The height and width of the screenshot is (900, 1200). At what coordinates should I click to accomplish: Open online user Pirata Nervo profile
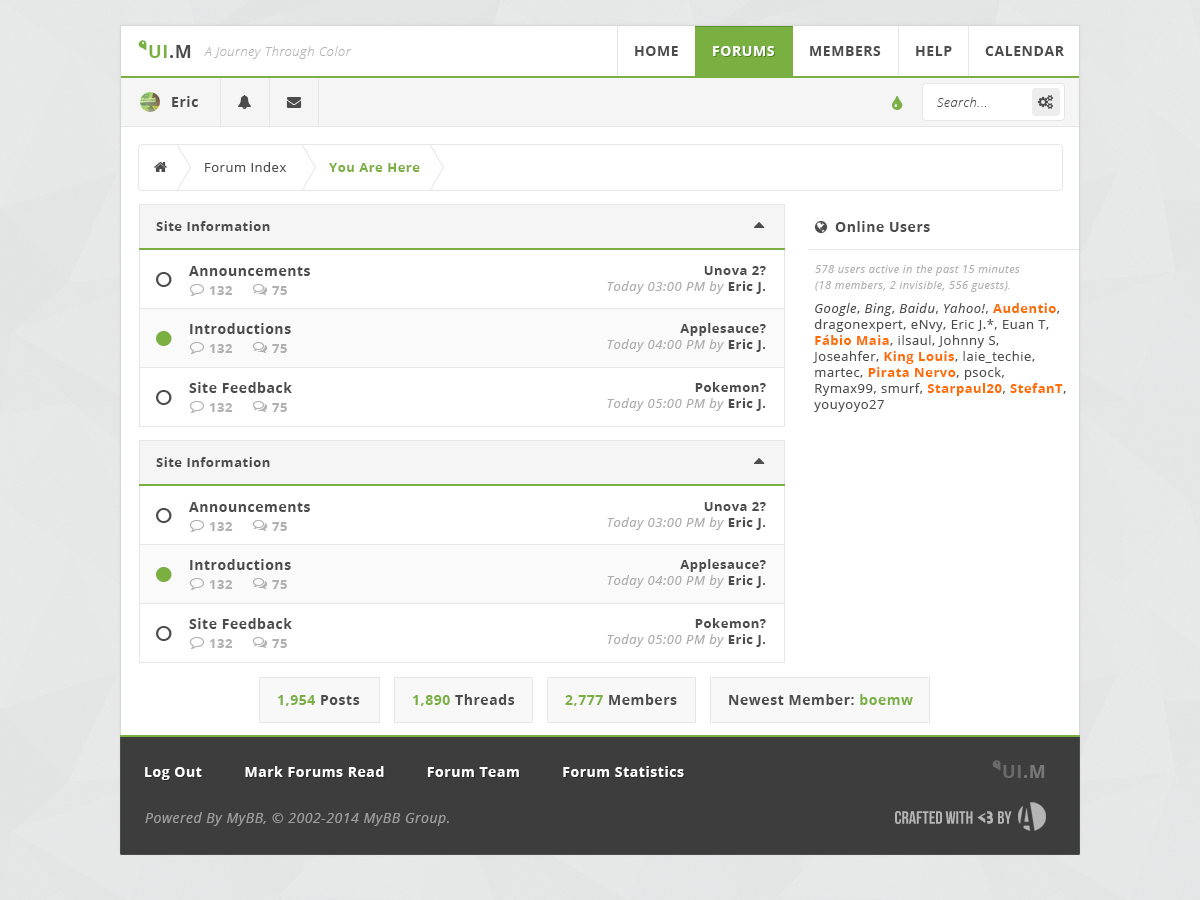[x=912, y=372]
